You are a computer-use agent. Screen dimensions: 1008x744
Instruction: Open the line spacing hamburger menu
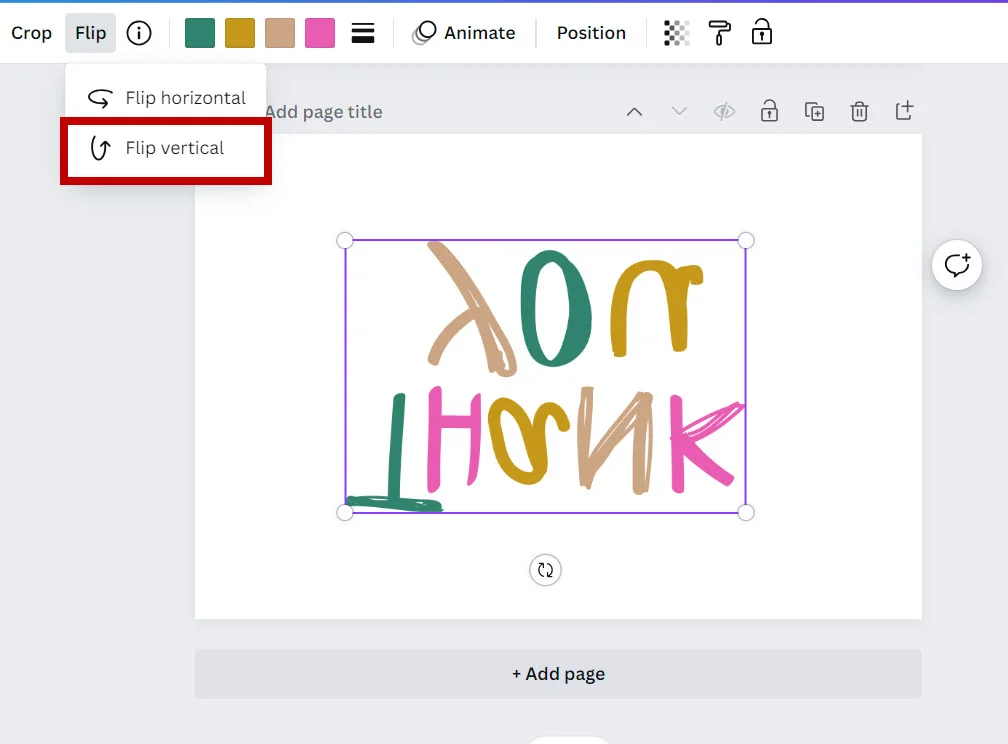pyautogui.click(x=362, y=32)
